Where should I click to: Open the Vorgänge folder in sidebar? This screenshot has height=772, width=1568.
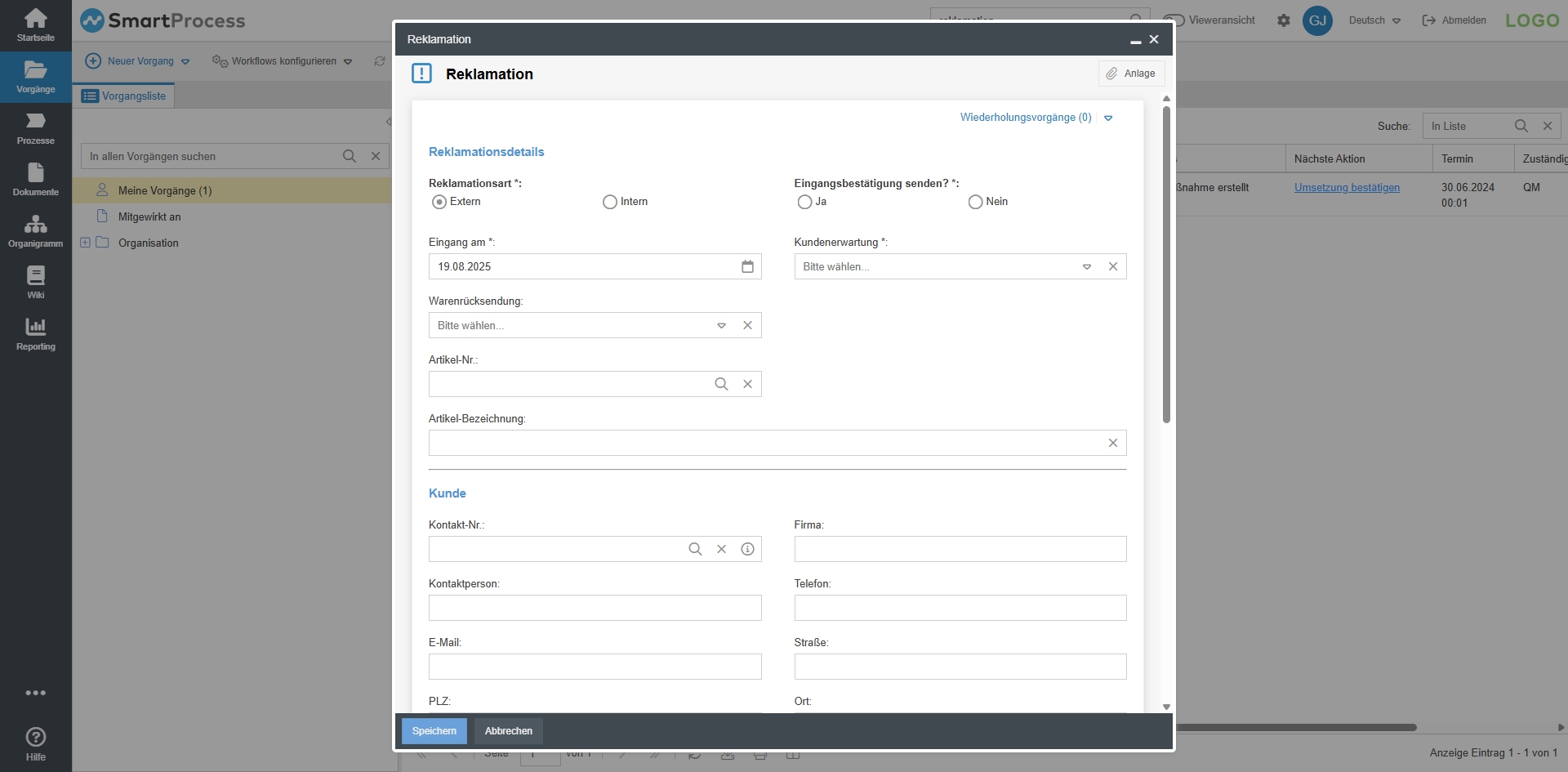pos(36,77)
